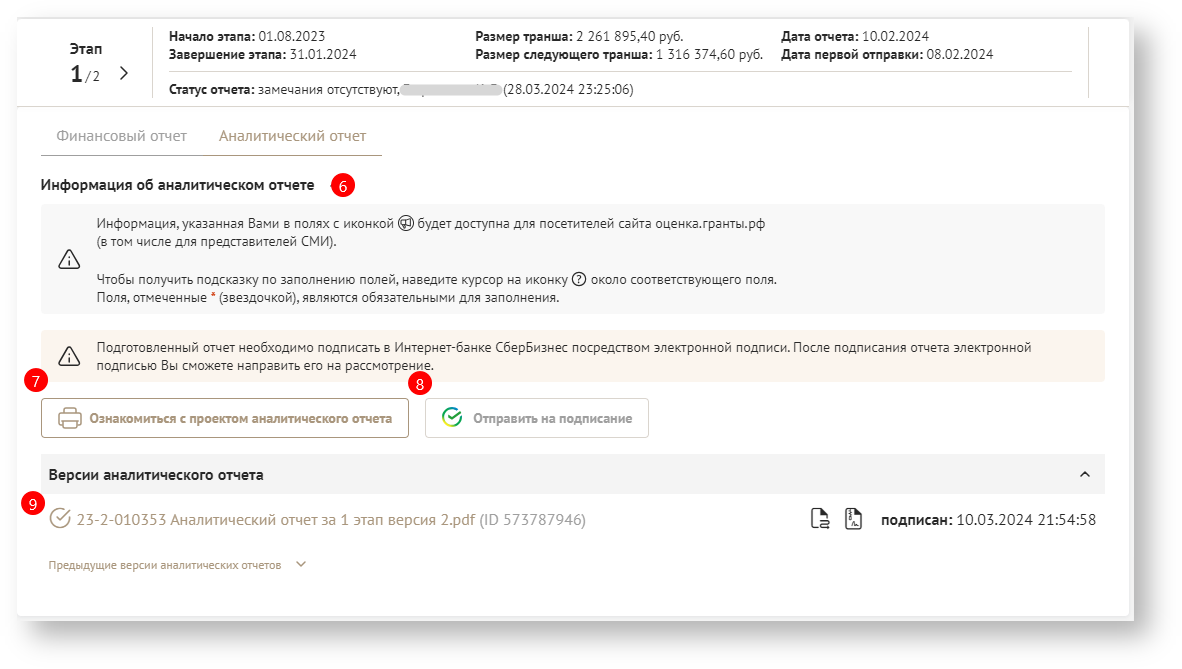
Task: Click the Этап 1/2 stage indicator
Action: point(85,63)
